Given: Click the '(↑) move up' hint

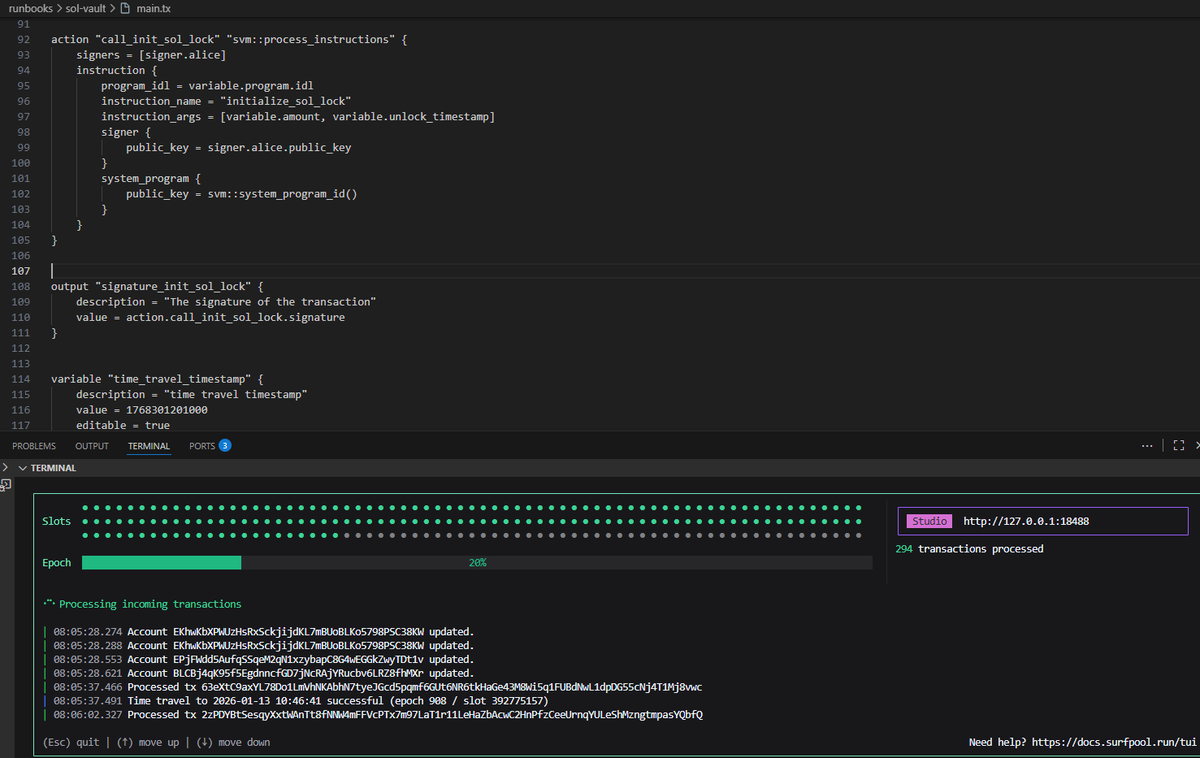Looking at the screenshot, I should (x=149, y=742).
